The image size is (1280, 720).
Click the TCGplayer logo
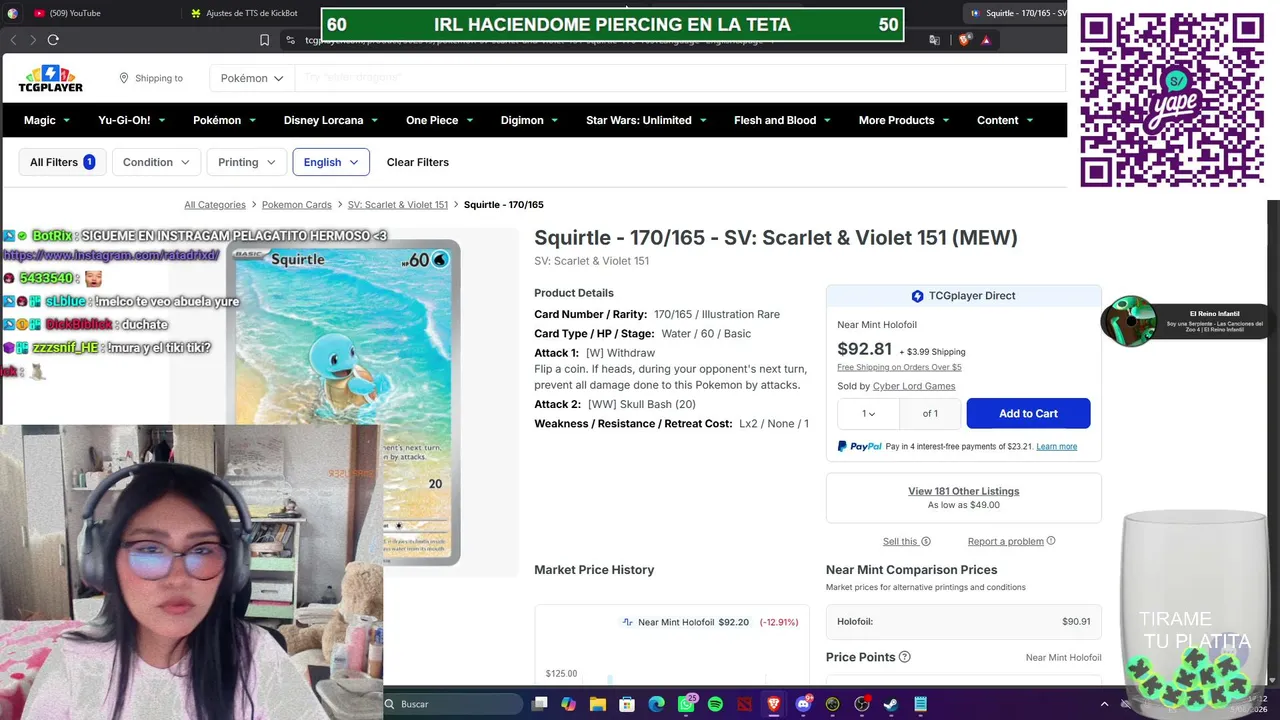50,78
